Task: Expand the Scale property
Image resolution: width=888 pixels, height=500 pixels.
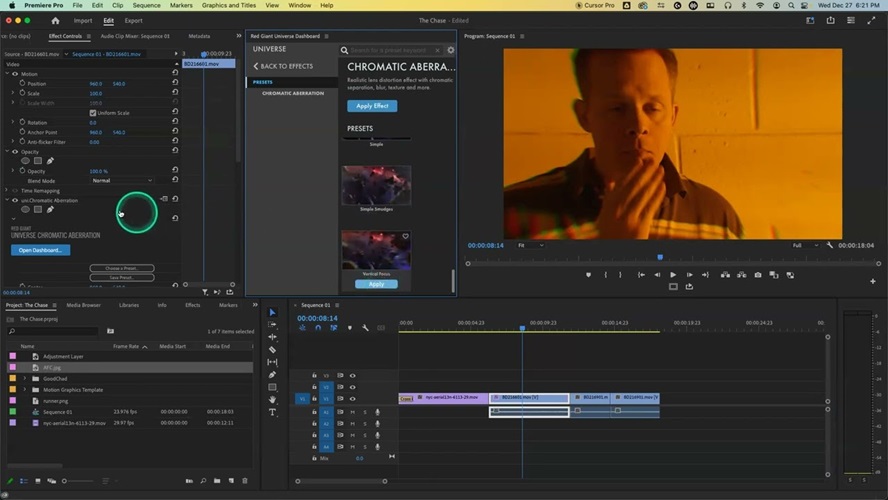Action: tap(13, 93)
